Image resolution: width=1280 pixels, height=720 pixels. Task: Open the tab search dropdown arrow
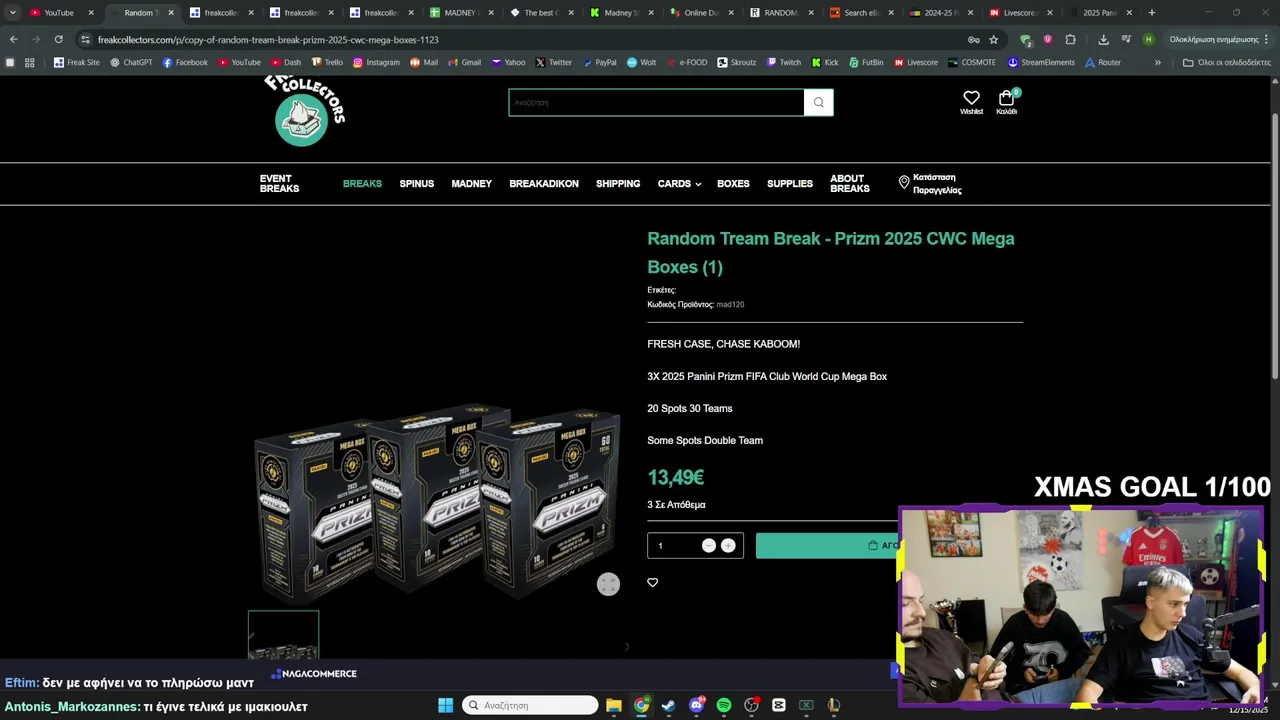pos(12,13)
